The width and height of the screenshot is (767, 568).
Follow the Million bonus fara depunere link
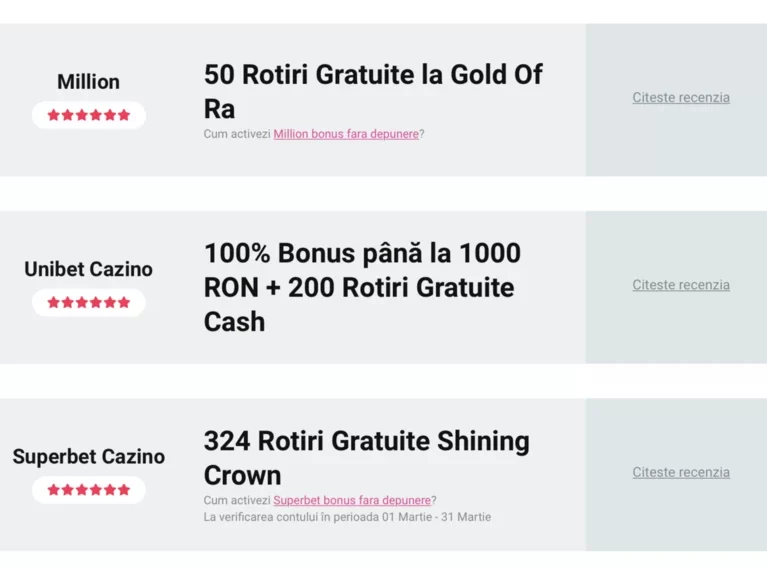point(346,134)
